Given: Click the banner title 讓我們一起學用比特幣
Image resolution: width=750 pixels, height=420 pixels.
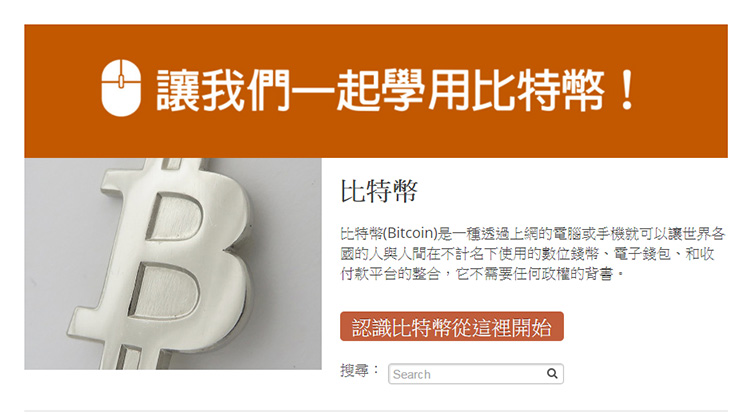Looking at the screenshot, I should (380, 90).
